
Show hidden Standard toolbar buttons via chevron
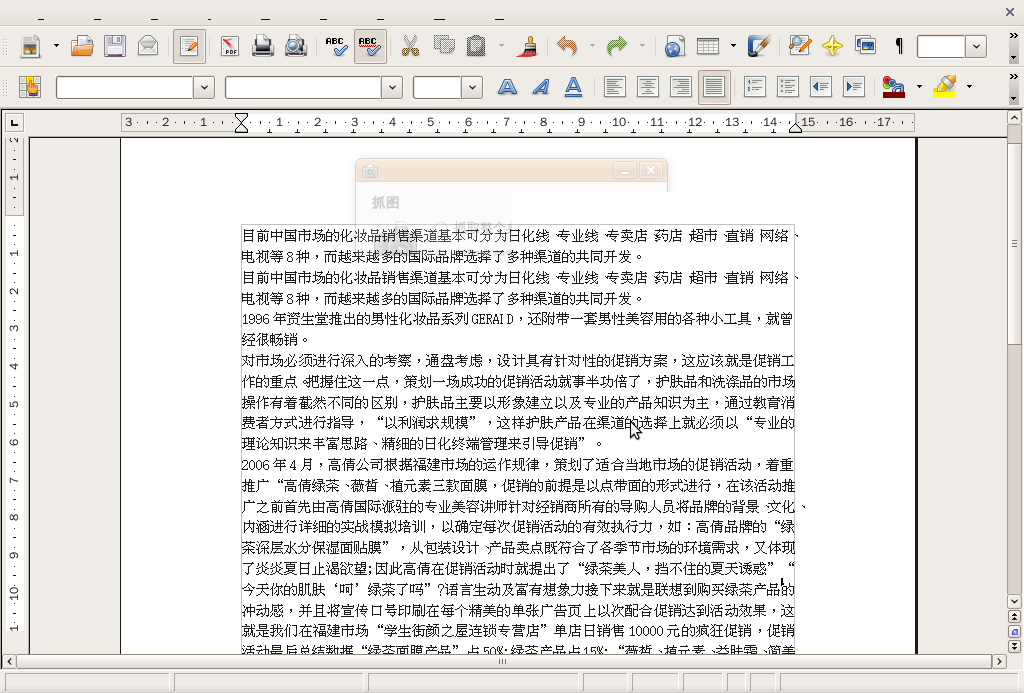[1013, 36]
